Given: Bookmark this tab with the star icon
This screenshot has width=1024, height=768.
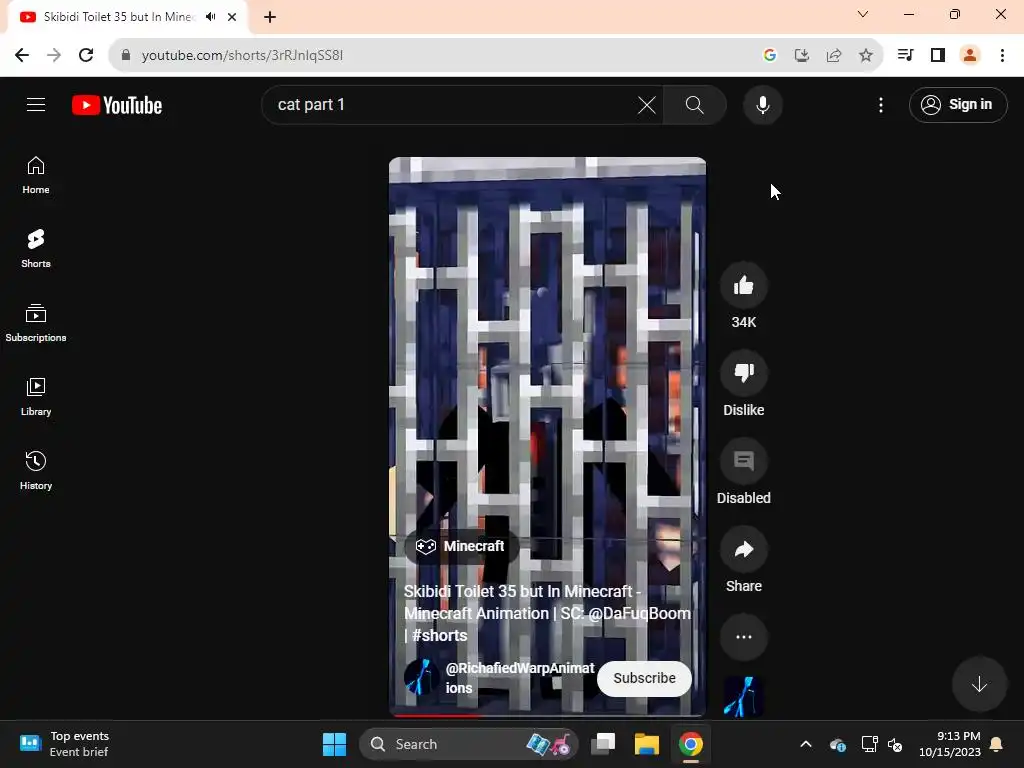Looking at the screenshot, I should click(866, 55).
